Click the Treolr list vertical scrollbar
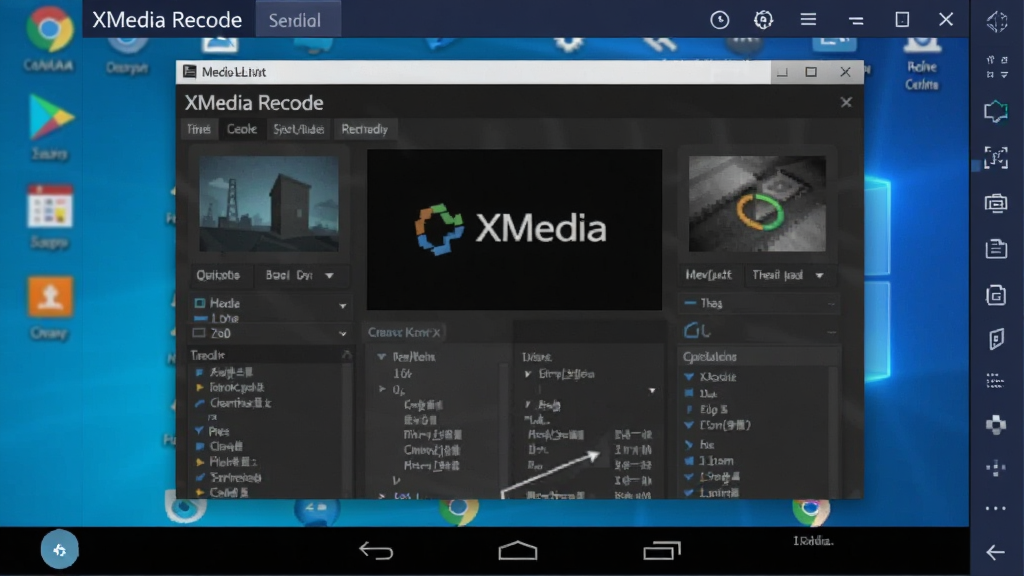 tap(347, 431)
